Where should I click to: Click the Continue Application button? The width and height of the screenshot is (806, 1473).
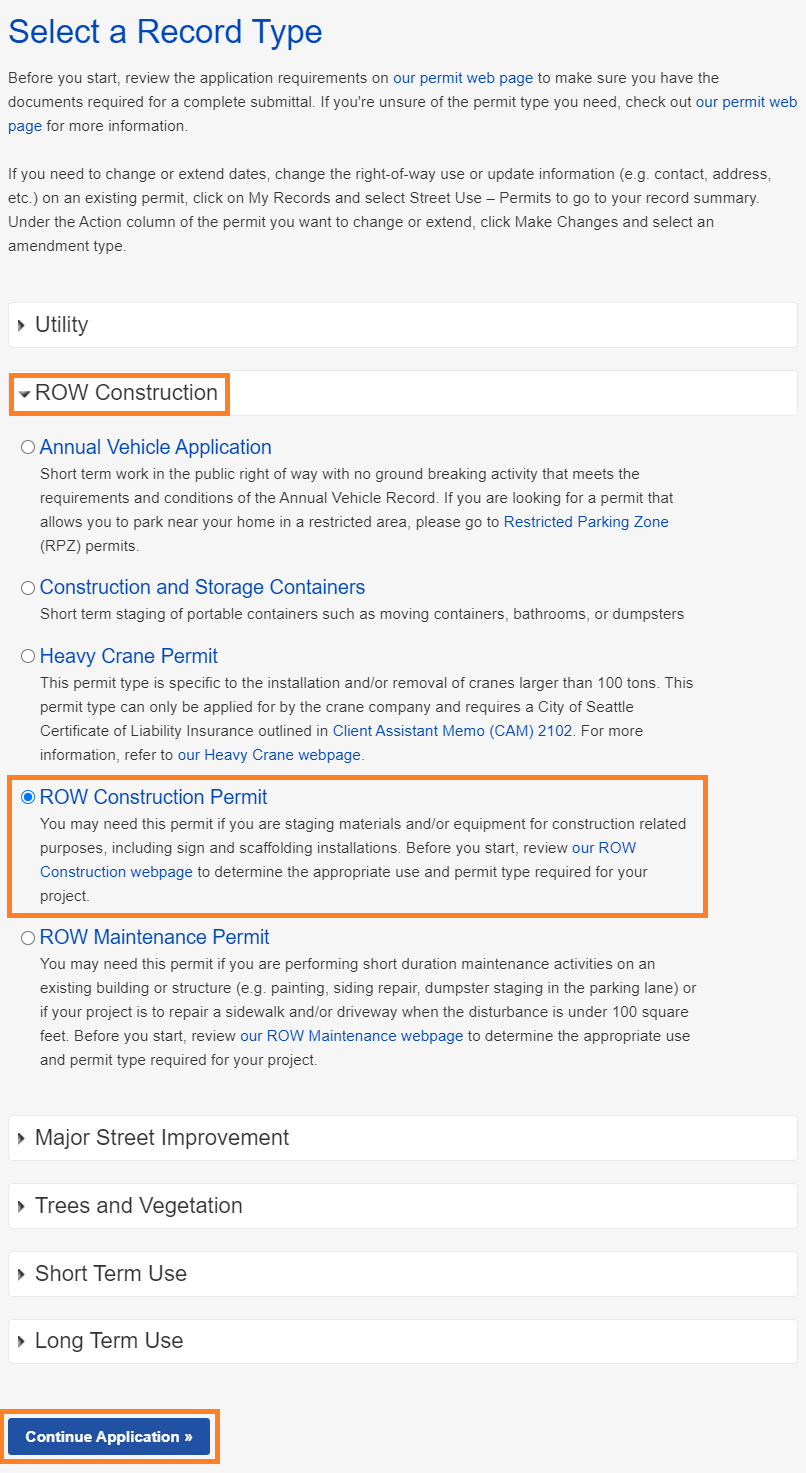coord(109,1437)
